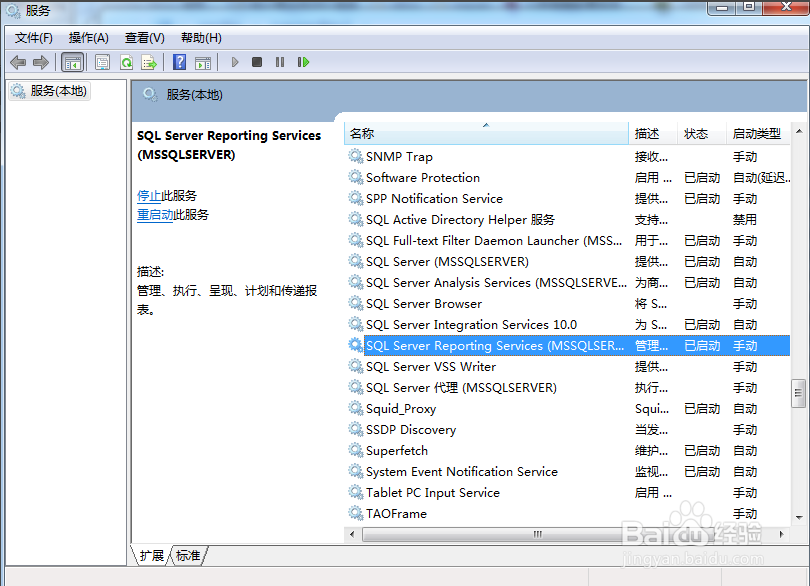Click the horizontal scrollbar thumb
The width and height of the screenshot is (810, 586).
pyautogui.click(x=537, y=534)
